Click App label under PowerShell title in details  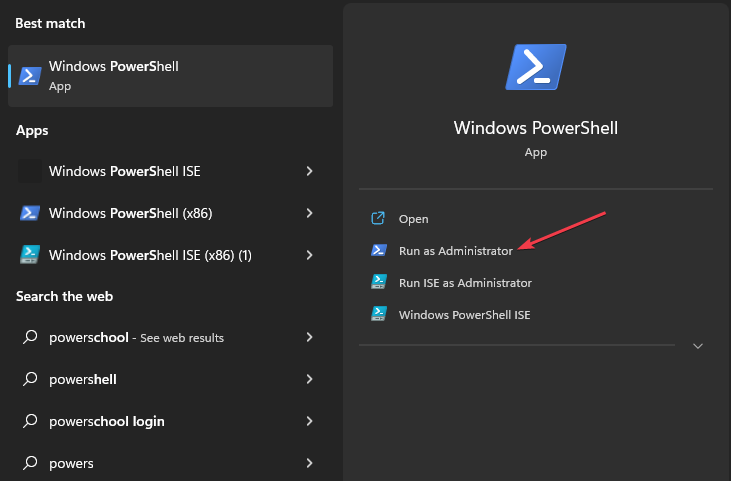536,152
